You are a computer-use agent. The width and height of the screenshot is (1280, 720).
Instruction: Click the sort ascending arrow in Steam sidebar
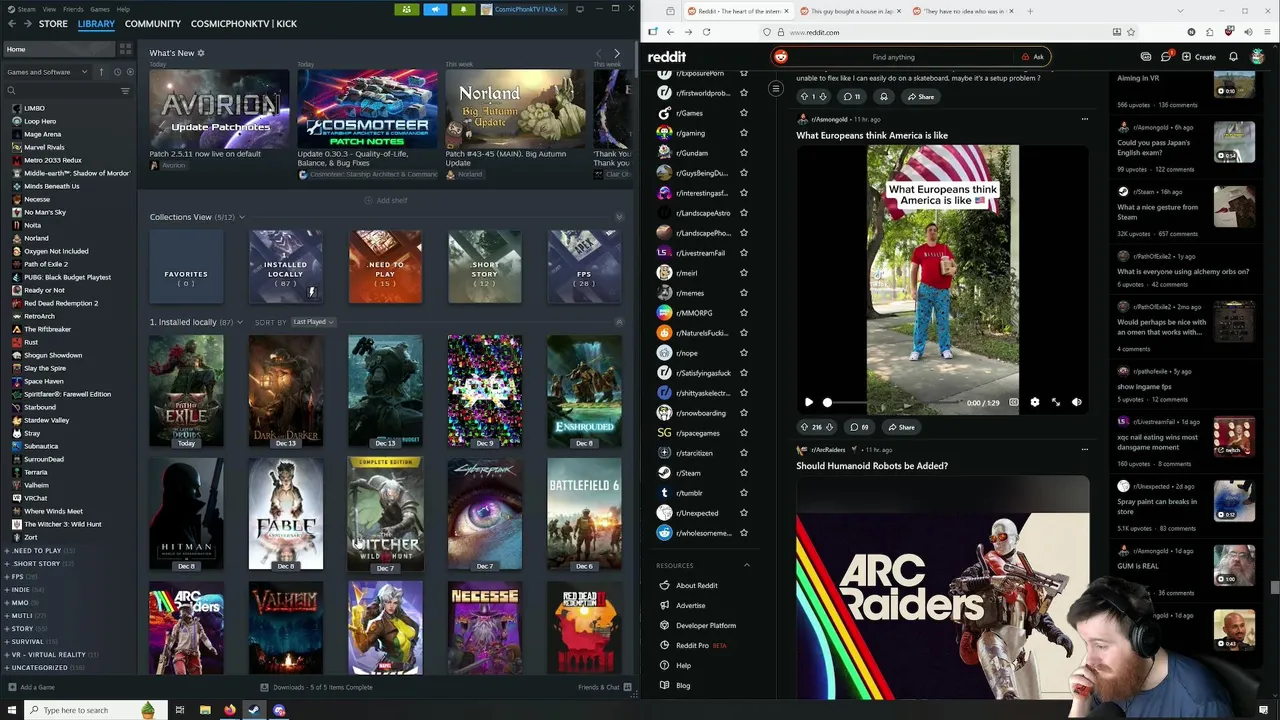[101, 72]
